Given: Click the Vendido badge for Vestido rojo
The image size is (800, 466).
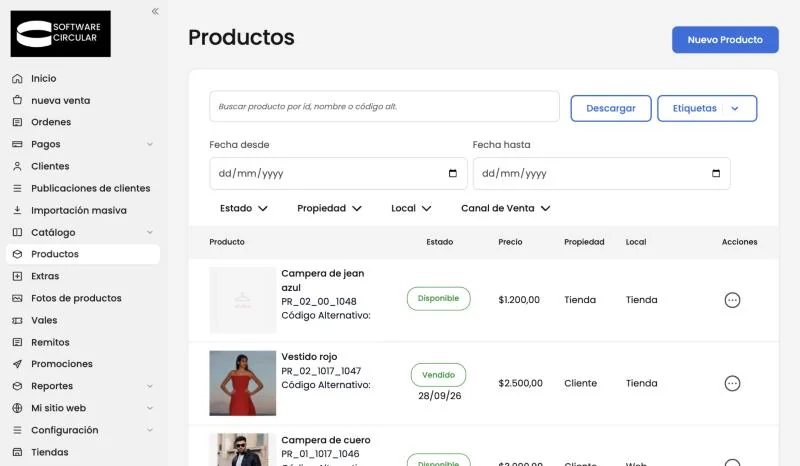Looking at the screenshot, I should click(x=438, y=375).
